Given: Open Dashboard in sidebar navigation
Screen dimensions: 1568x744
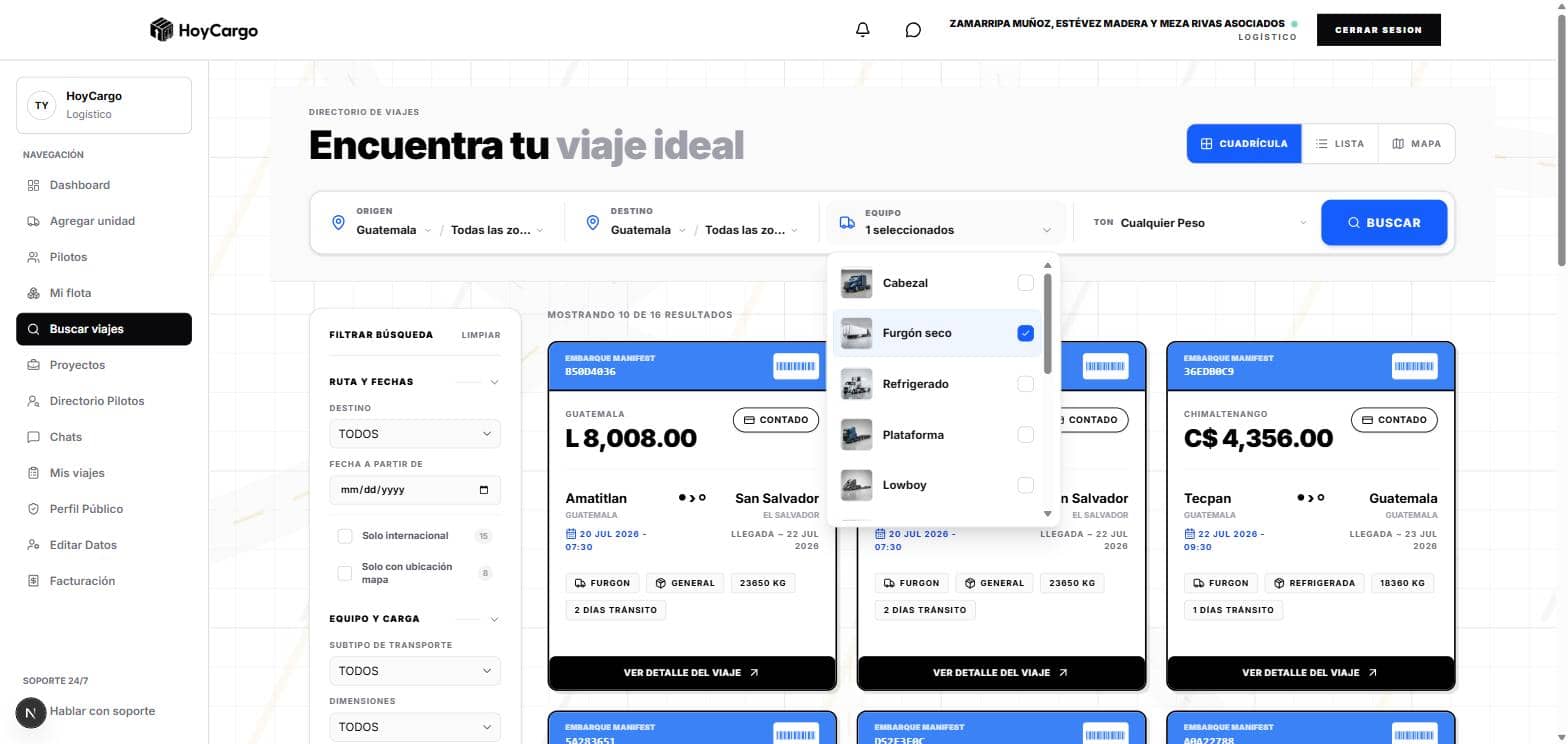Looking at the screenshot, I should [x=104, y=185].
